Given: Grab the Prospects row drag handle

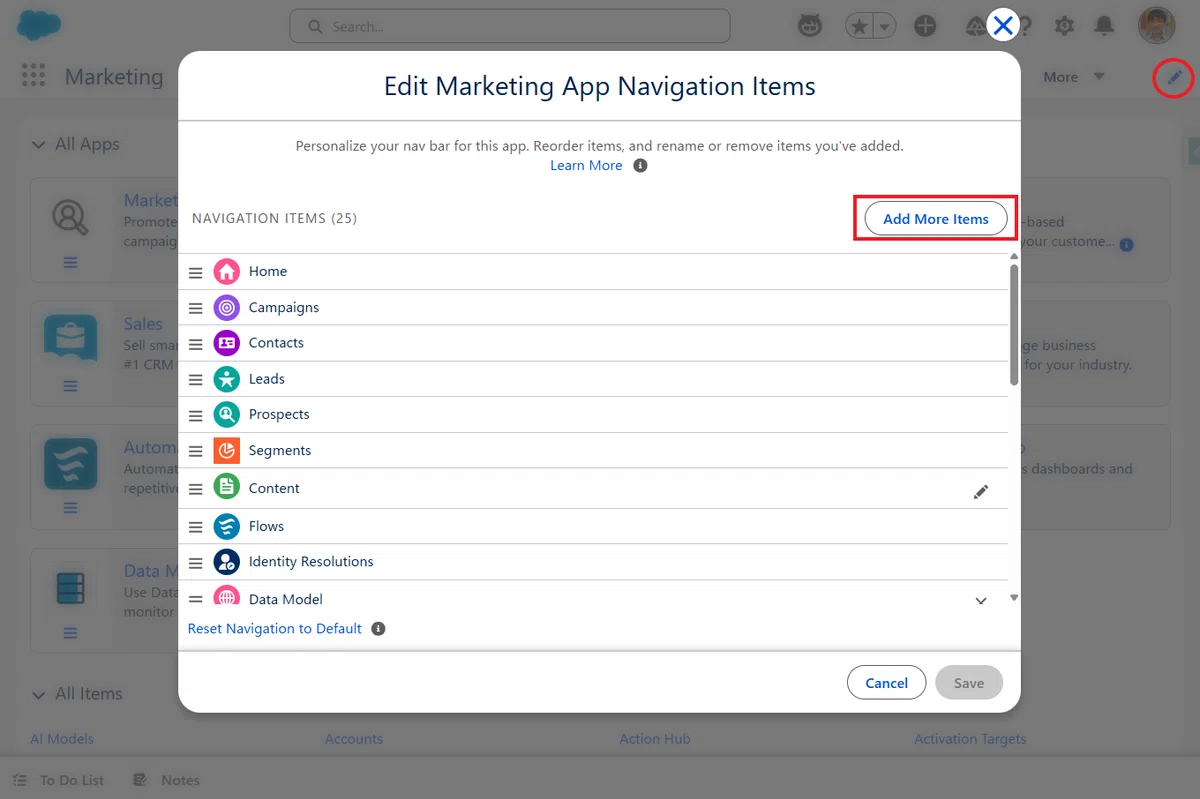Looking at the screenshot, I should [196, 414].
